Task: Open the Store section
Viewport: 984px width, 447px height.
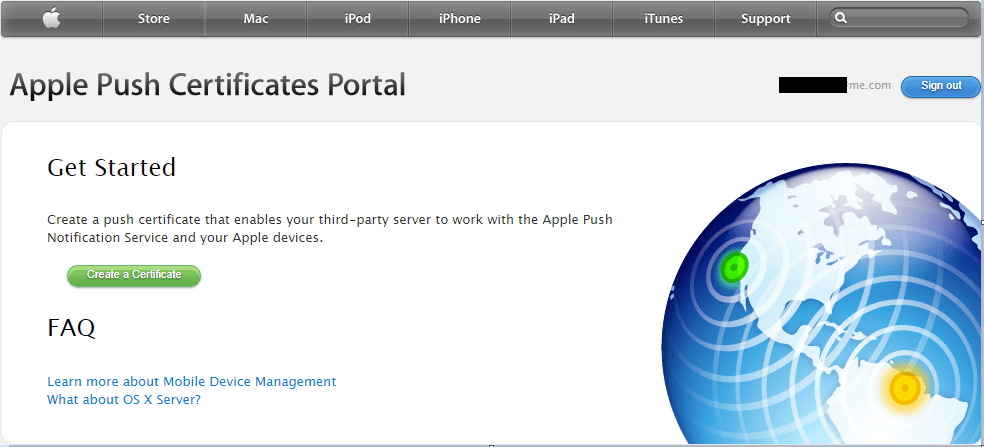Action: [x=153, y=18]
